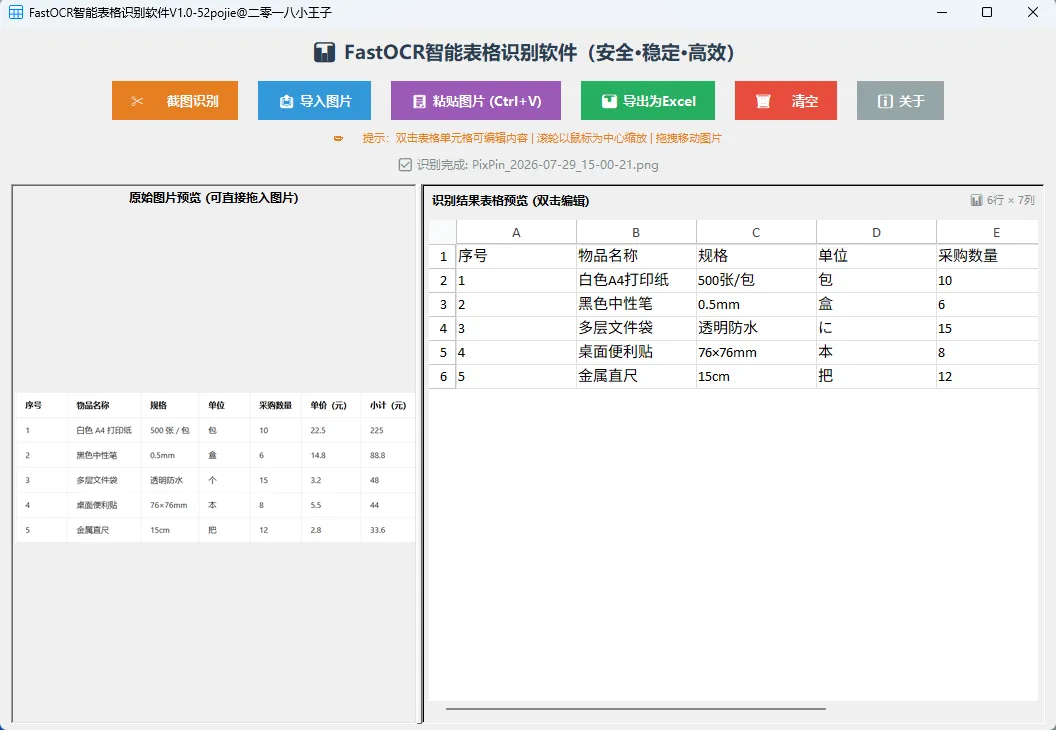
Task: Select cell 本 in column D
Action: tap(876, 352)
